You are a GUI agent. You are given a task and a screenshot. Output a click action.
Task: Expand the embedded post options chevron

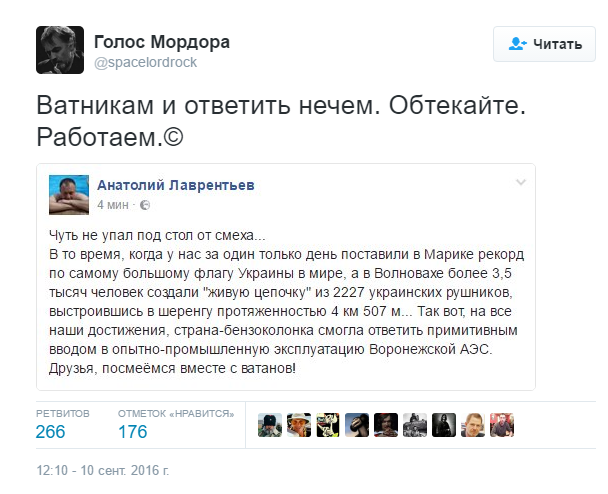coord(520,182)
